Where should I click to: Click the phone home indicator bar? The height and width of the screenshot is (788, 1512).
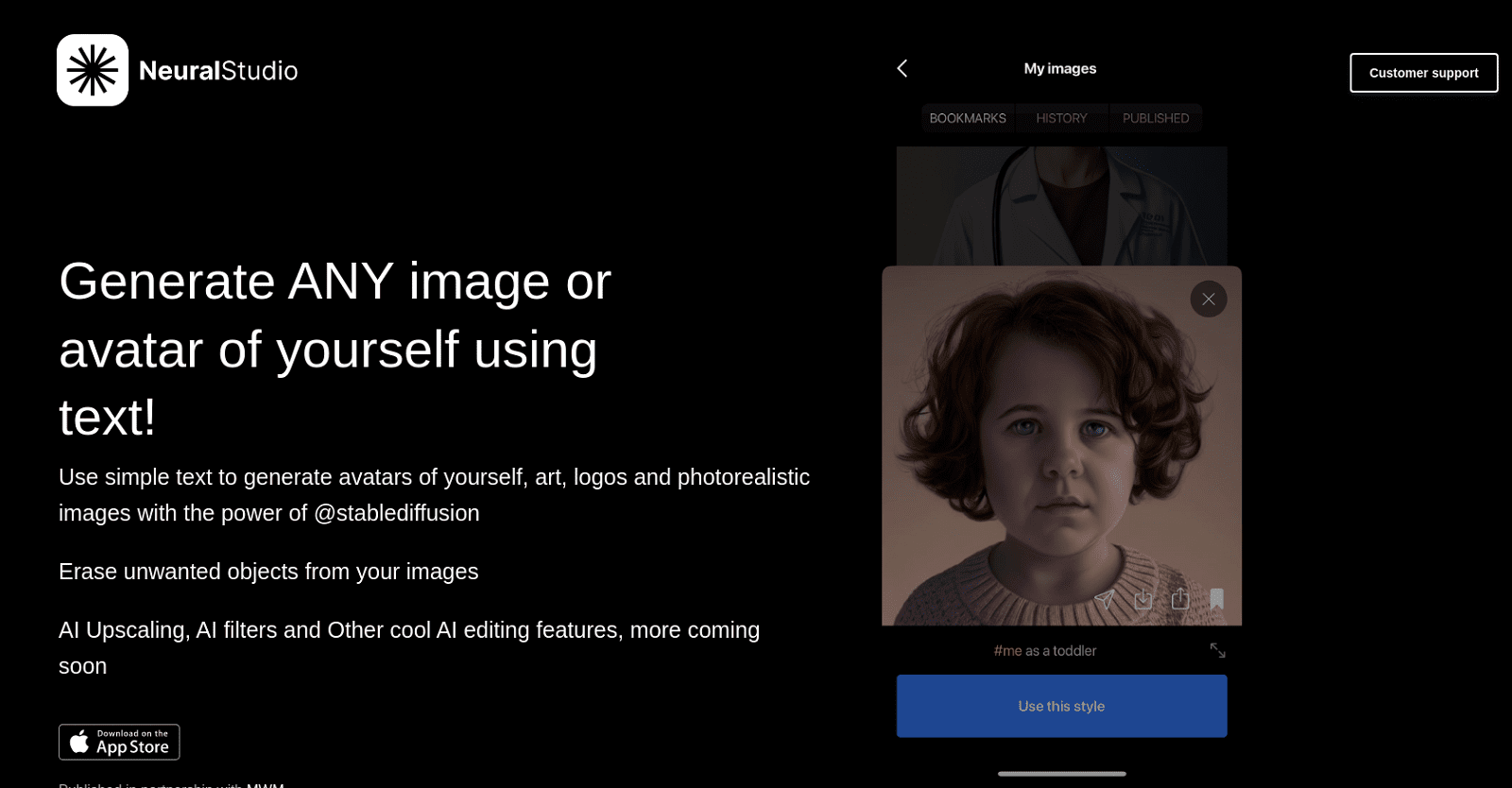(1061, 774)
